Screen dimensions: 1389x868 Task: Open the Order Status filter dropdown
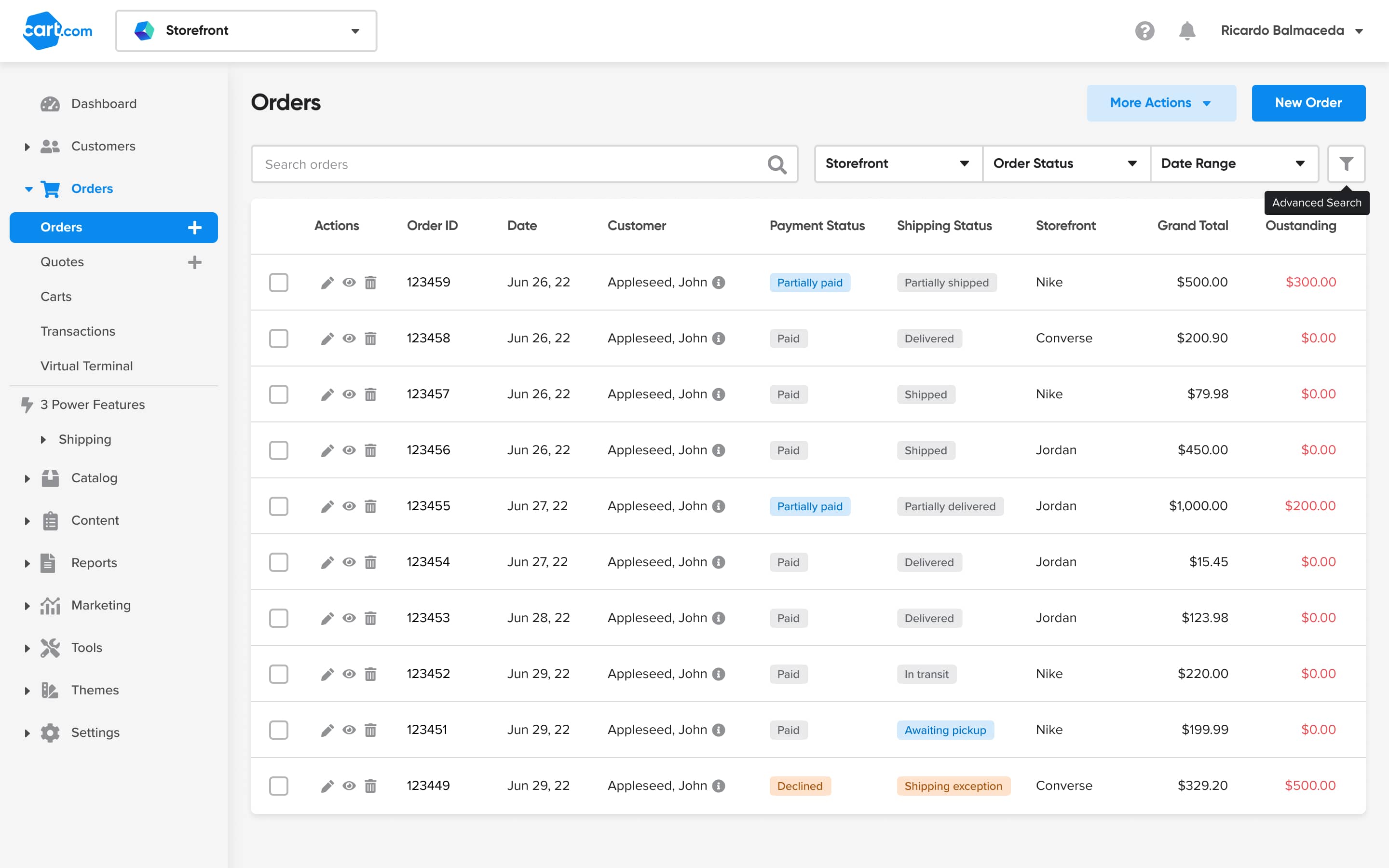click(1065, 163)
